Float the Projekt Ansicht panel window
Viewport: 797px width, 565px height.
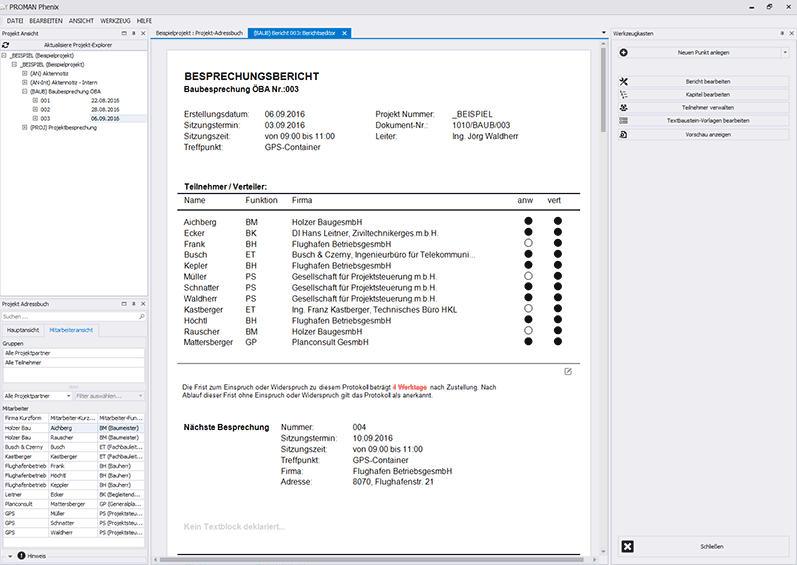click(x=124, y=34)
